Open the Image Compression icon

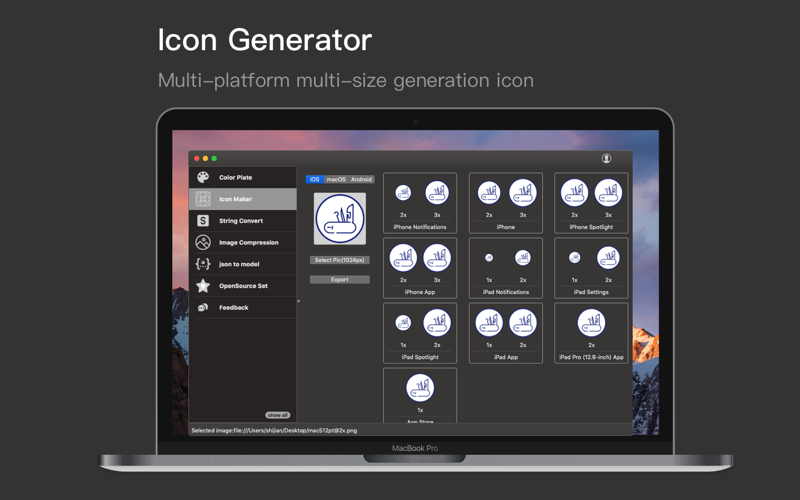tap(203, 242)
